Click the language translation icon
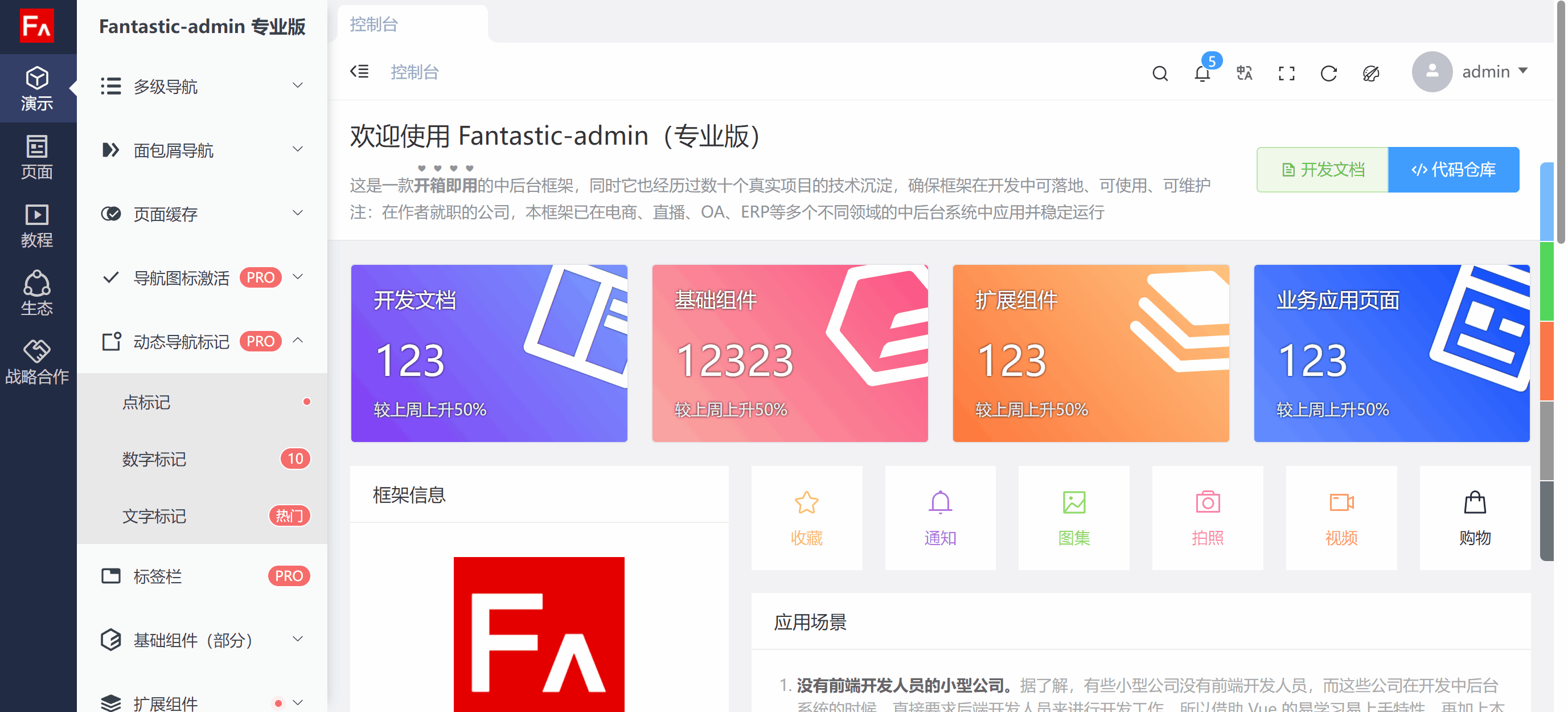The width and height of the screenshot is (1568, 712). [x=1244, y=73]
